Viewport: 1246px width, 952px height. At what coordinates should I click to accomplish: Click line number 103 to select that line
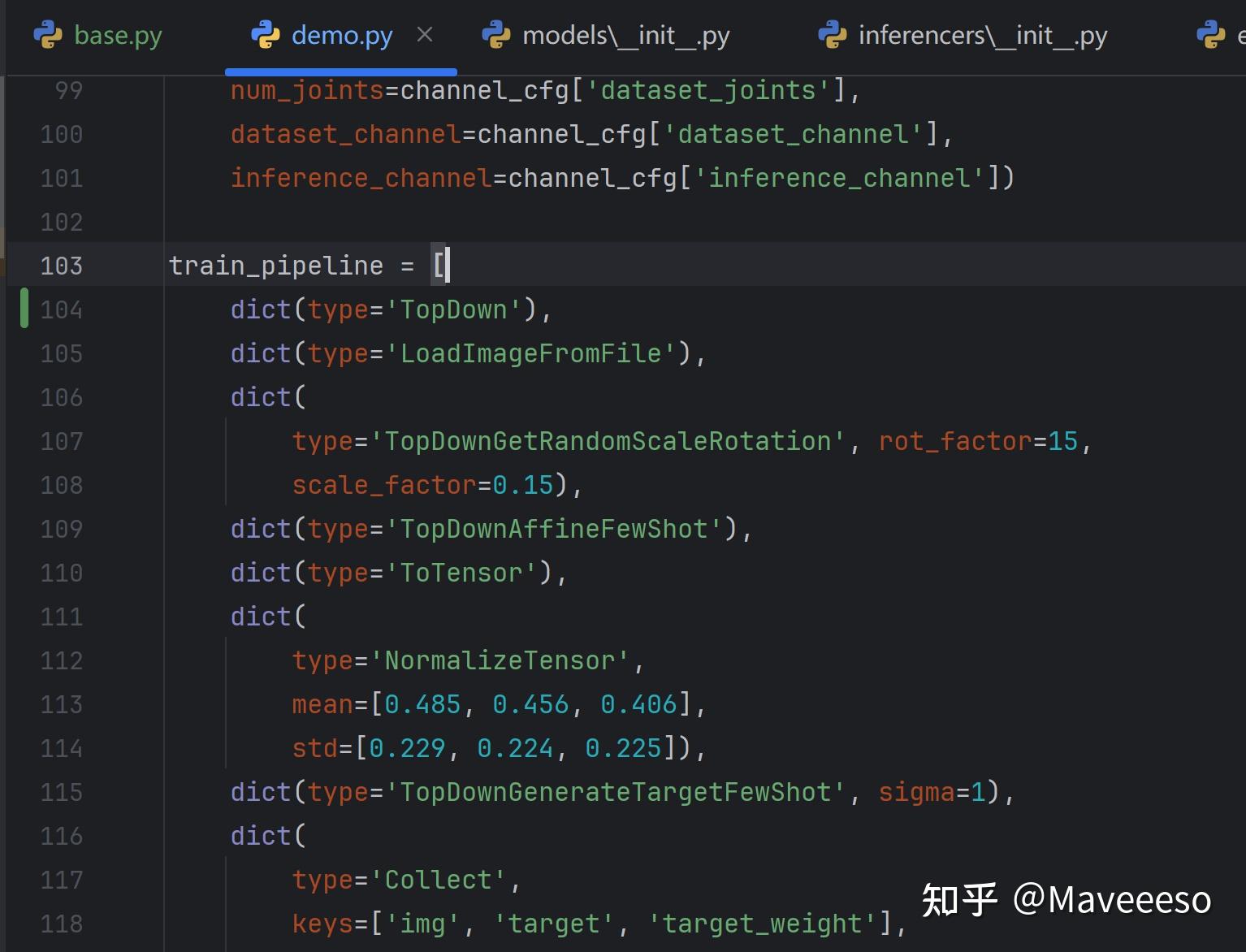[x=61, y=265]
